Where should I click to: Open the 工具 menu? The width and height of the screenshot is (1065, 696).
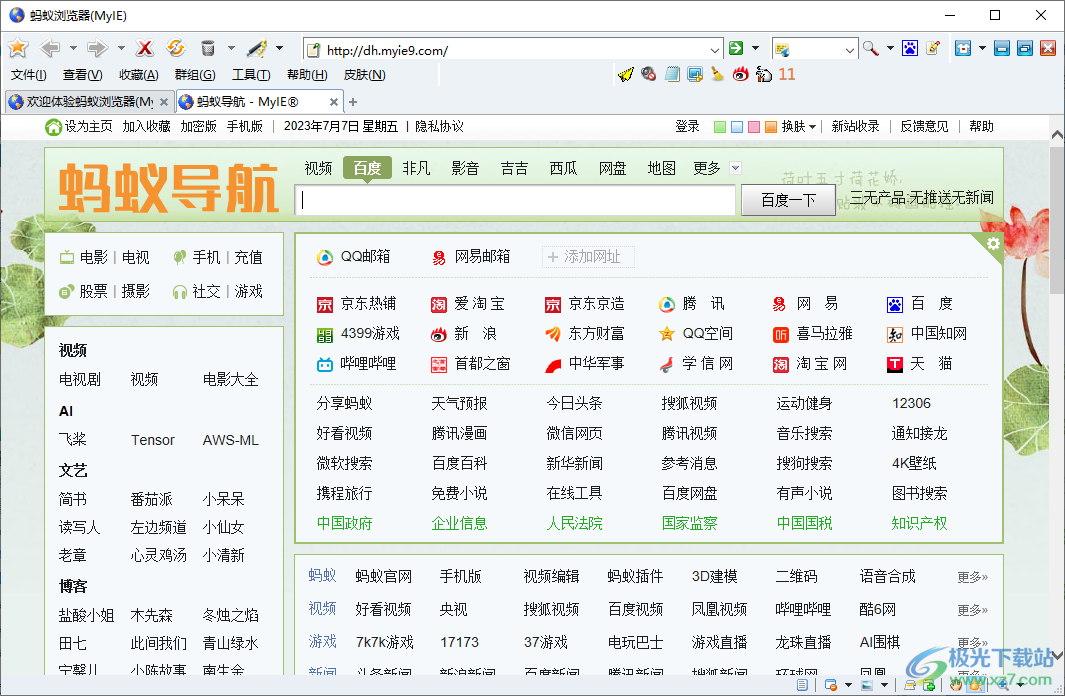point(248,74)
